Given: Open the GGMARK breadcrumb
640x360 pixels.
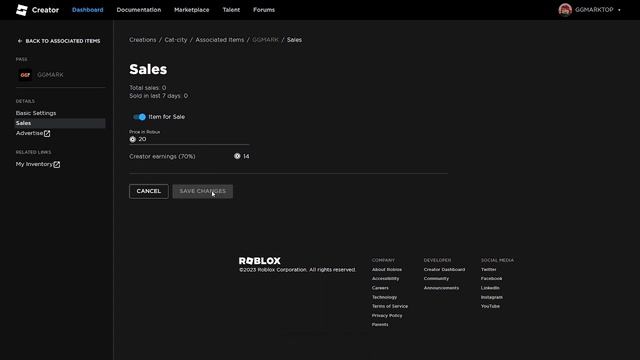Looking at the screenshot, I should pos(265,40).
